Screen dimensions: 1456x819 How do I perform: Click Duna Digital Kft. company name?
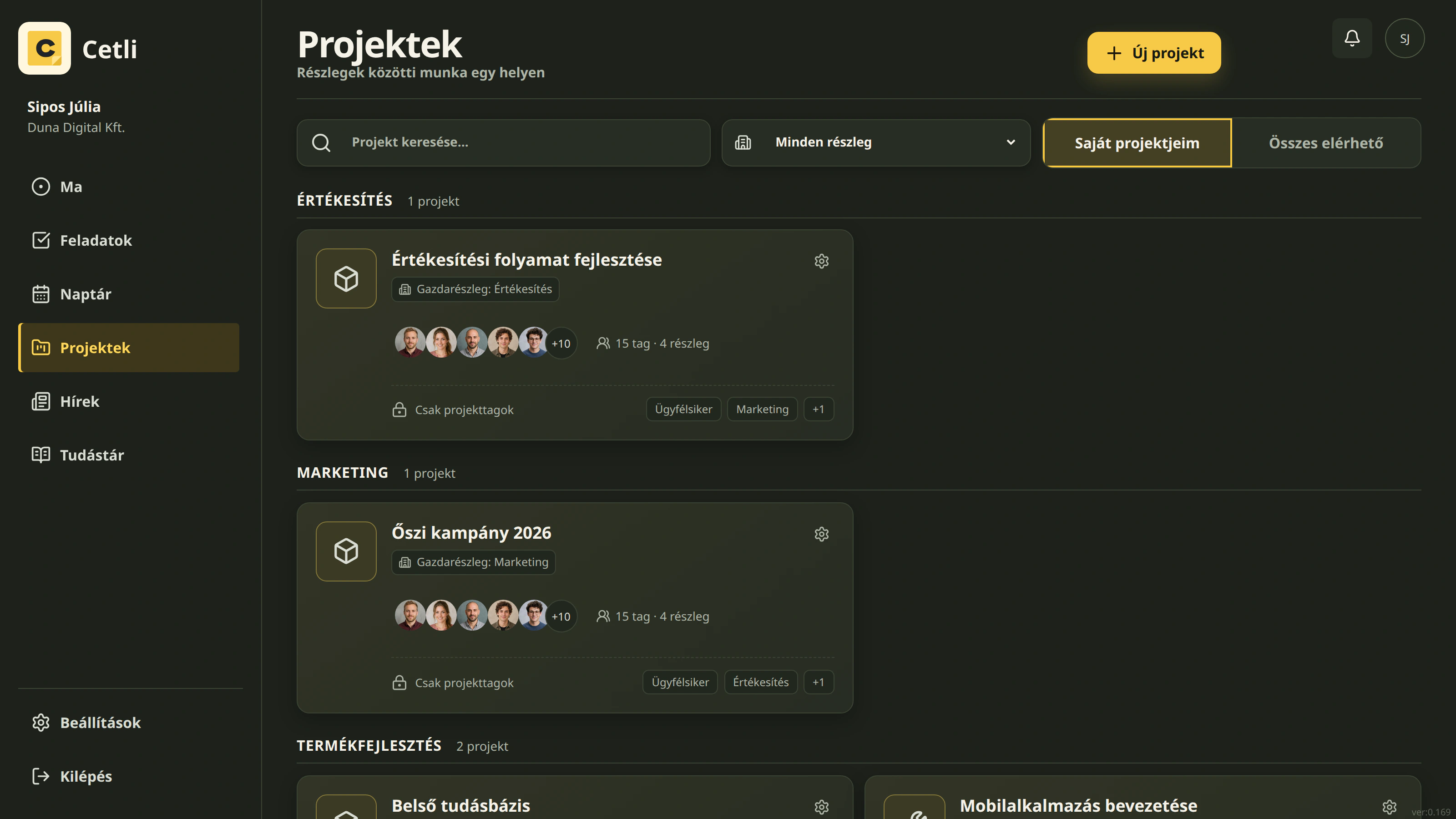click(x=76, y=127)
